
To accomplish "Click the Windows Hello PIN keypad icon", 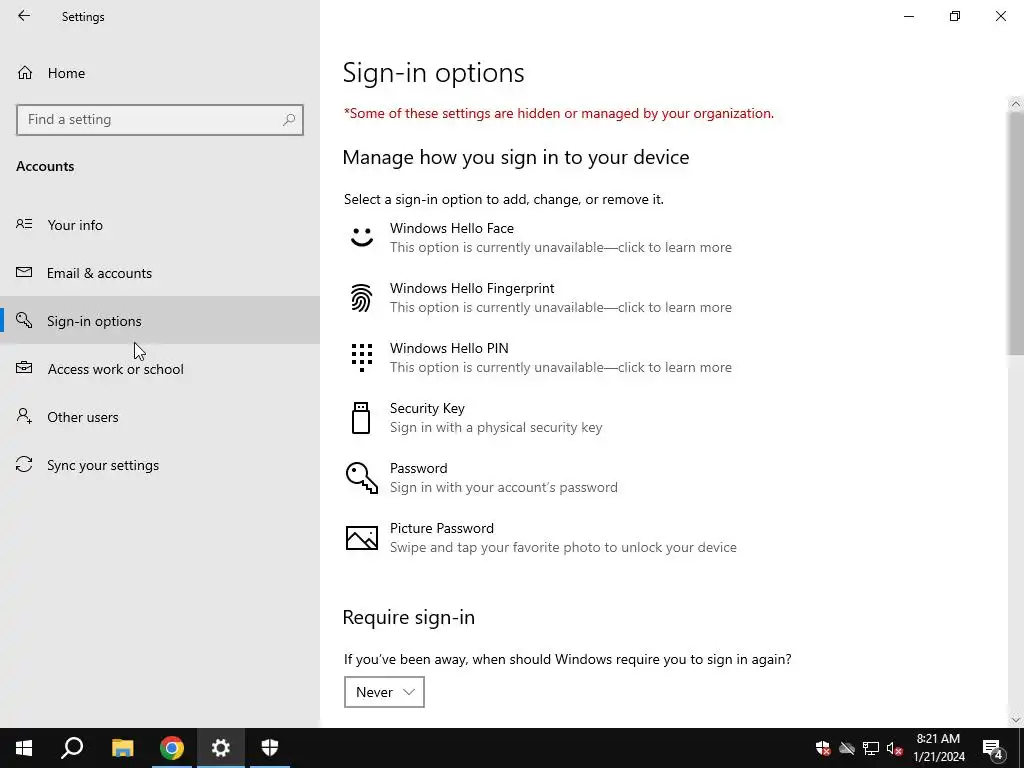I will (x=362, y=358).
